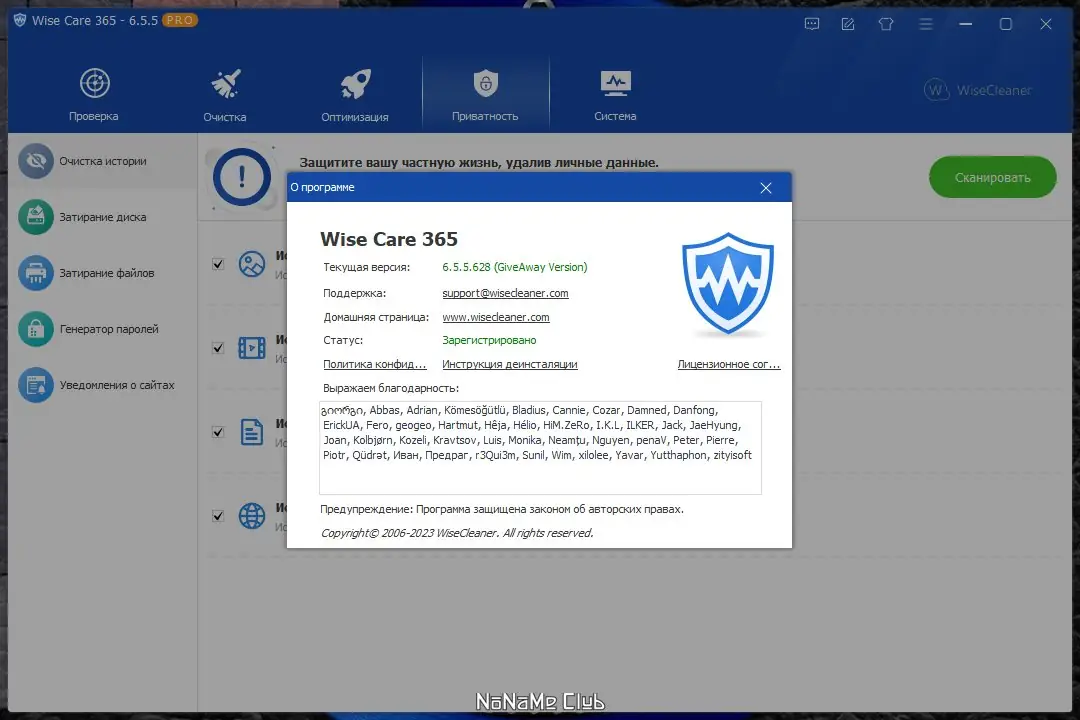1080x720 pixels.
Task: Open the Система tab
Action: [615, 94]
